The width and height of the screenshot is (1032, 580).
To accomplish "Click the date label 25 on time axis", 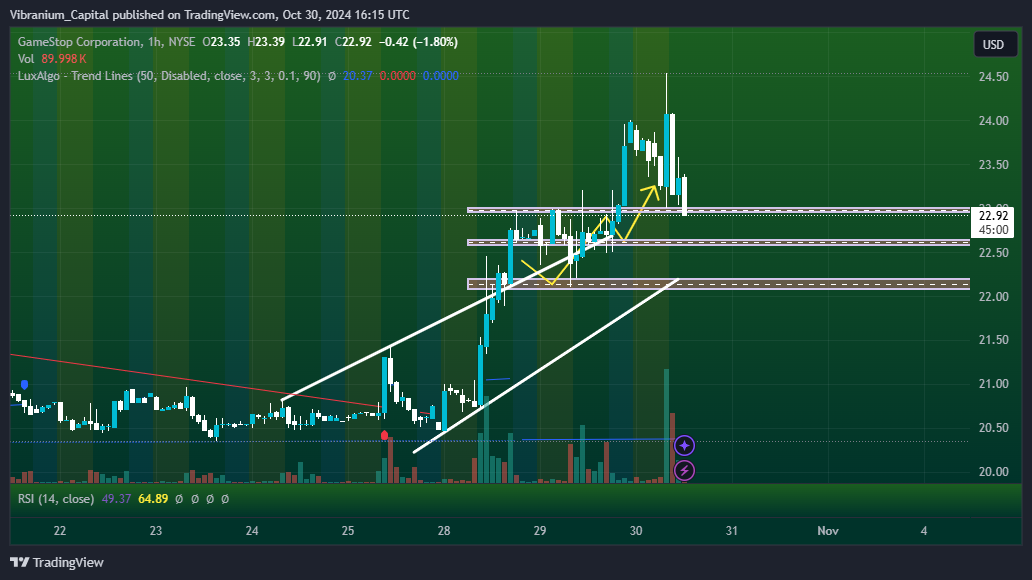I will coord(348,531).
